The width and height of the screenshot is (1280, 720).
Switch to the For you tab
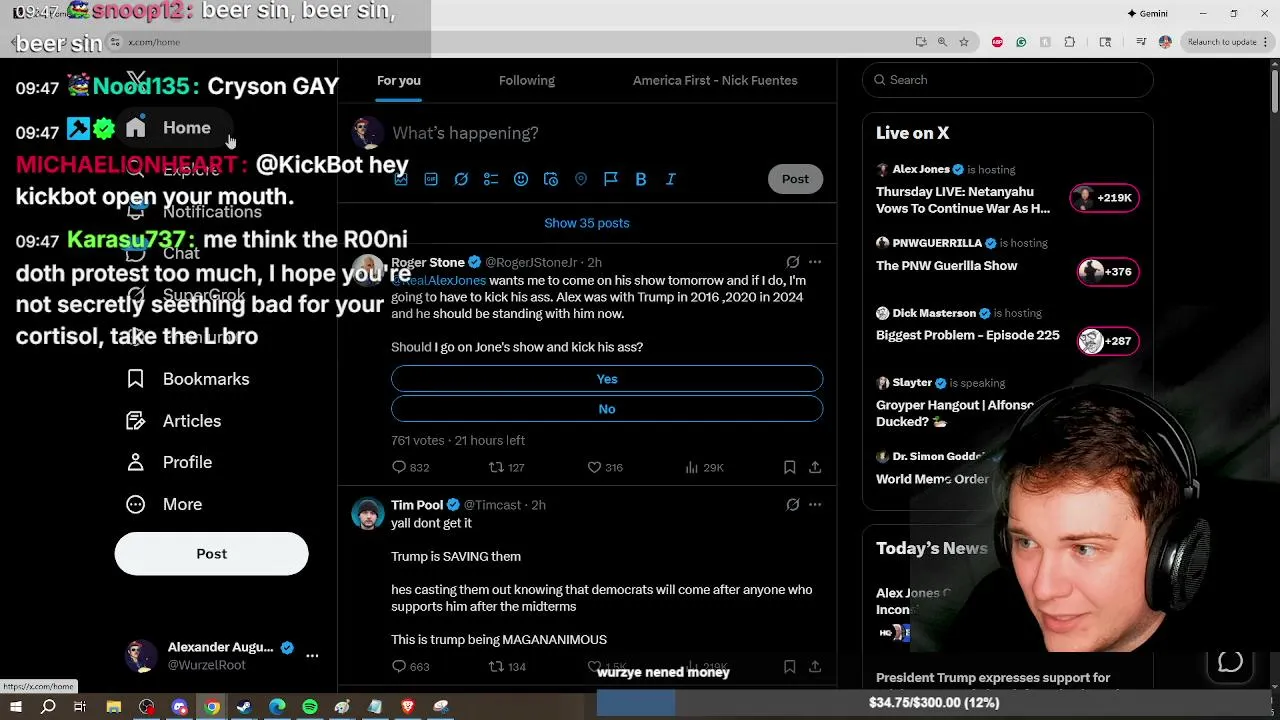[398, 81]
